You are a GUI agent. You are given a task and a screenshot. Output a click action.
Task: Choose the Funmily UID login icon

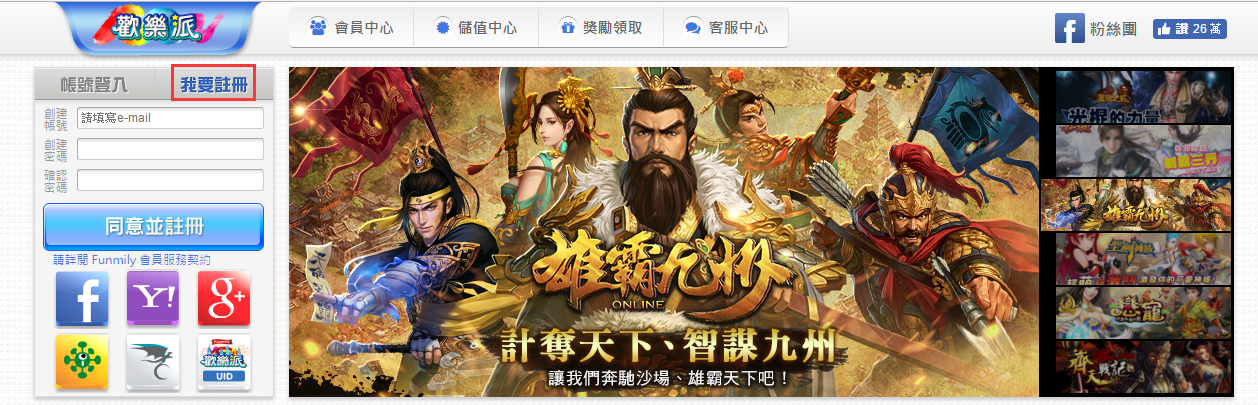tap(224, 362)
